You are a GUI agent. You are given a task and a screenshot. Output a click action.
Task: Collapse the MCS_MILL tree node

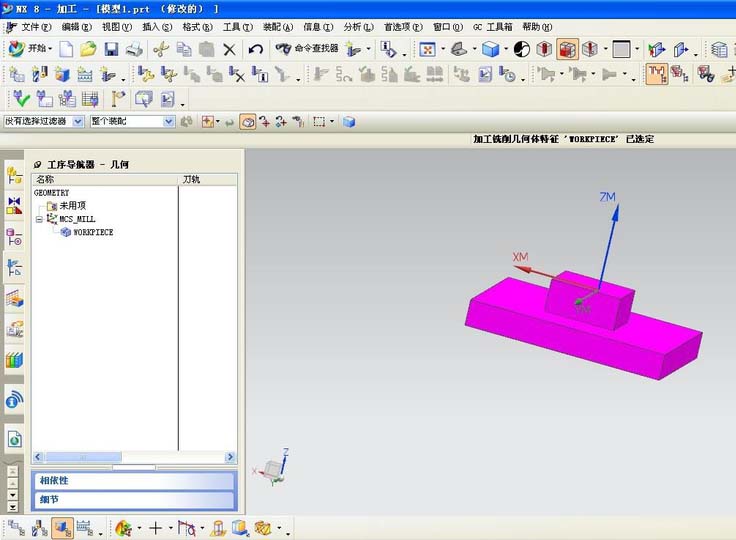pos(39,219)
